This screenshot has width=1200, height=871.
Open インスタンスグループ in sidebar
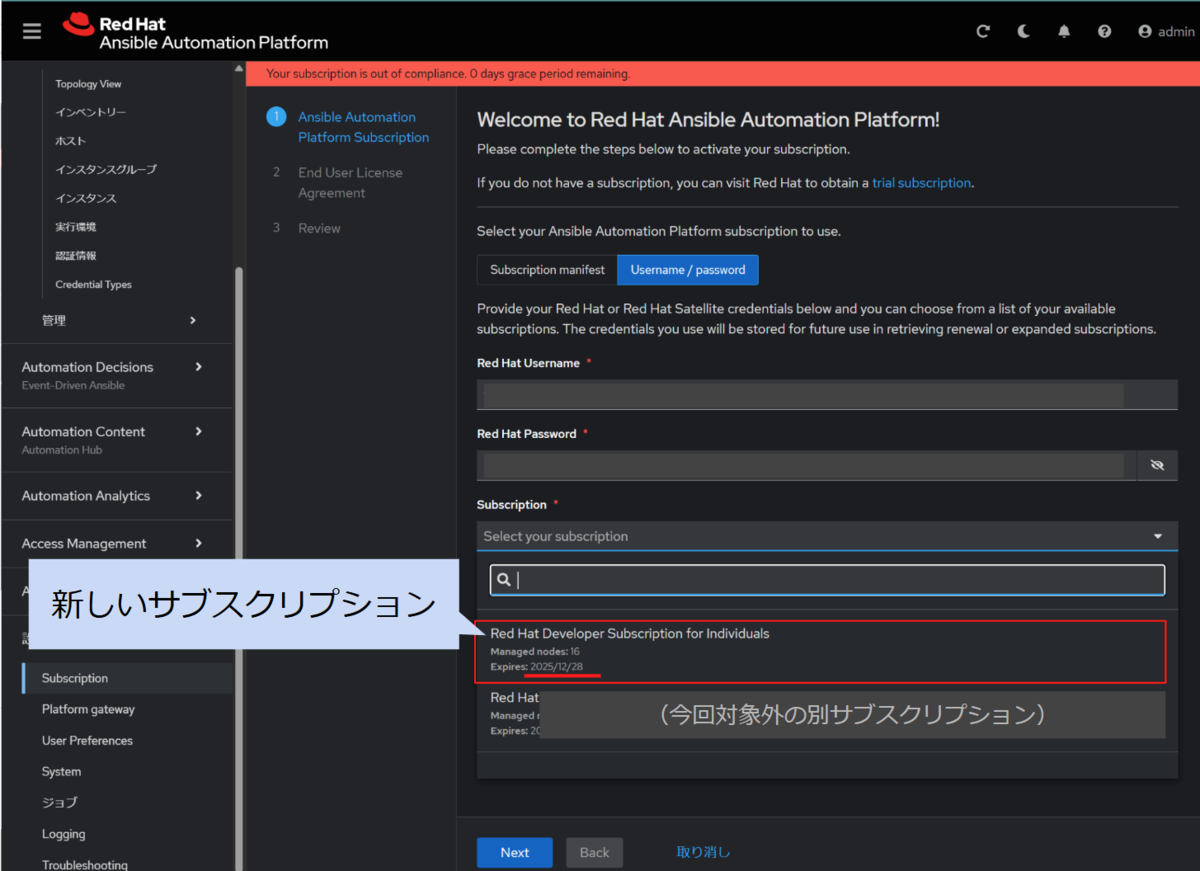[x=106, y=170]
